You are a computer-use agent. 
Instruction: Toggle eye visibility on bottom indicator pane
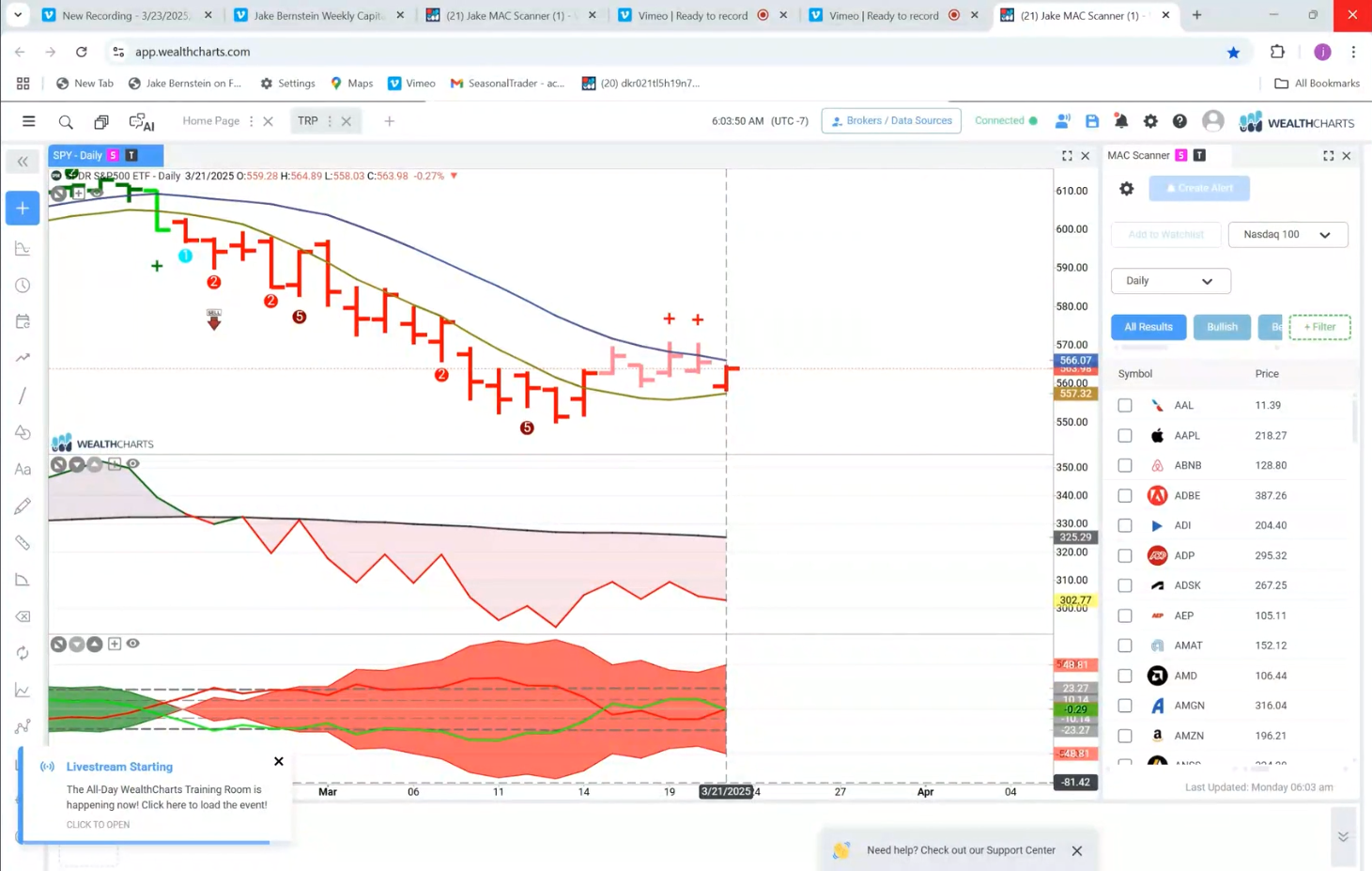click(133, 644)
